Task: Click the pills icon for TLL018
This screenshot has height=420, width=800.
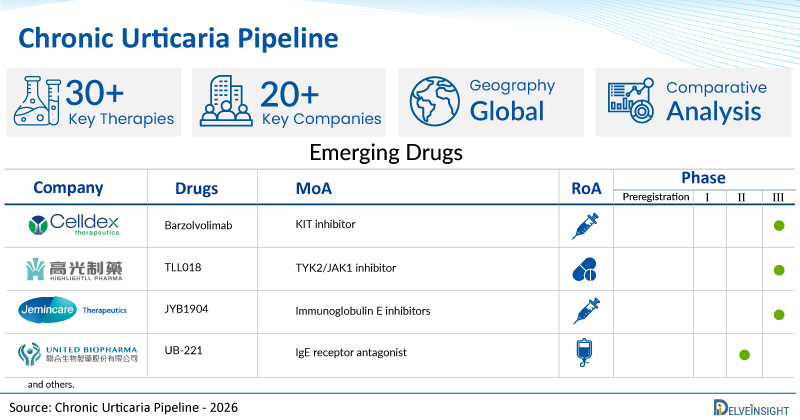Action: coord(585,269)
